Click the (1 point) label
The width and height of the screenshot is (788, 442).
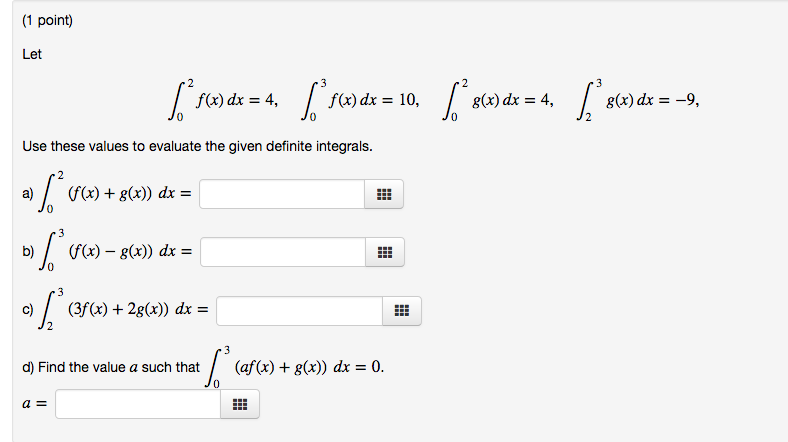point(48,21)
